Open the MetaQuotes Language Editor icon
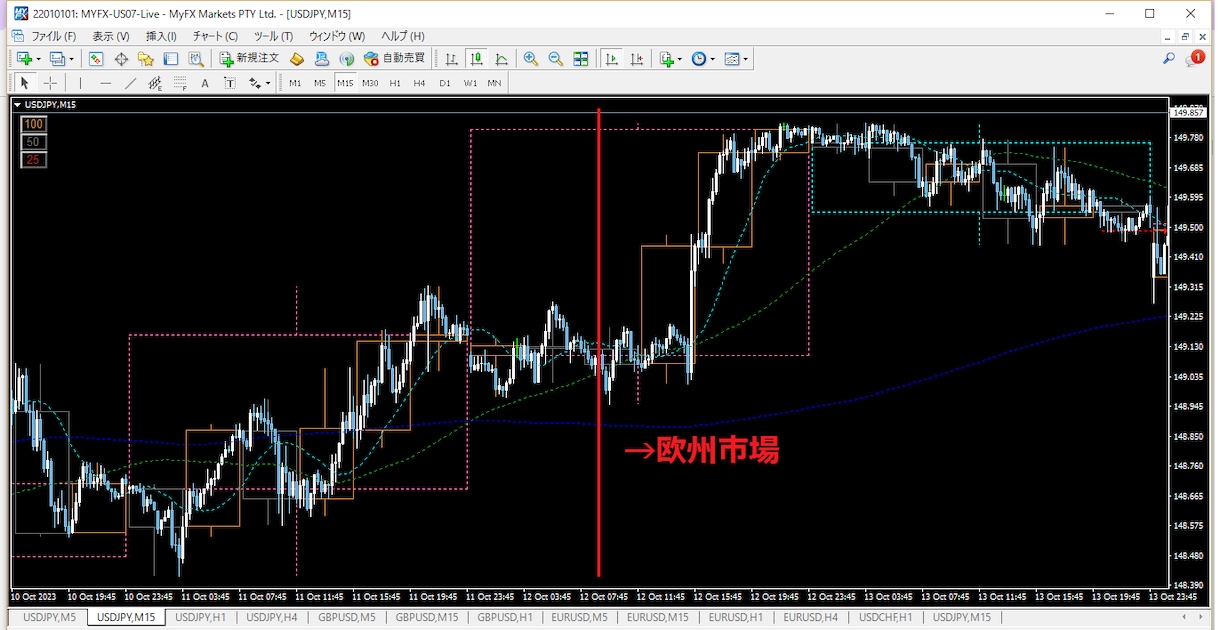Image resolution: width=1220 pixels, height=630 pixels. pos(297,59)
